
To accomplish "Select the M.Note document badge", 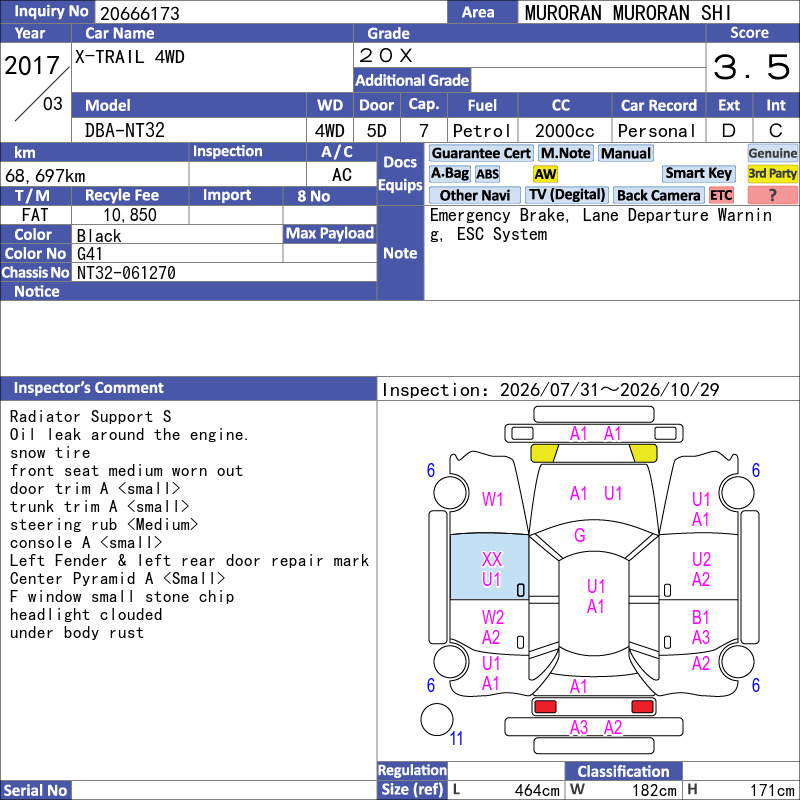I will click(566, 153).
